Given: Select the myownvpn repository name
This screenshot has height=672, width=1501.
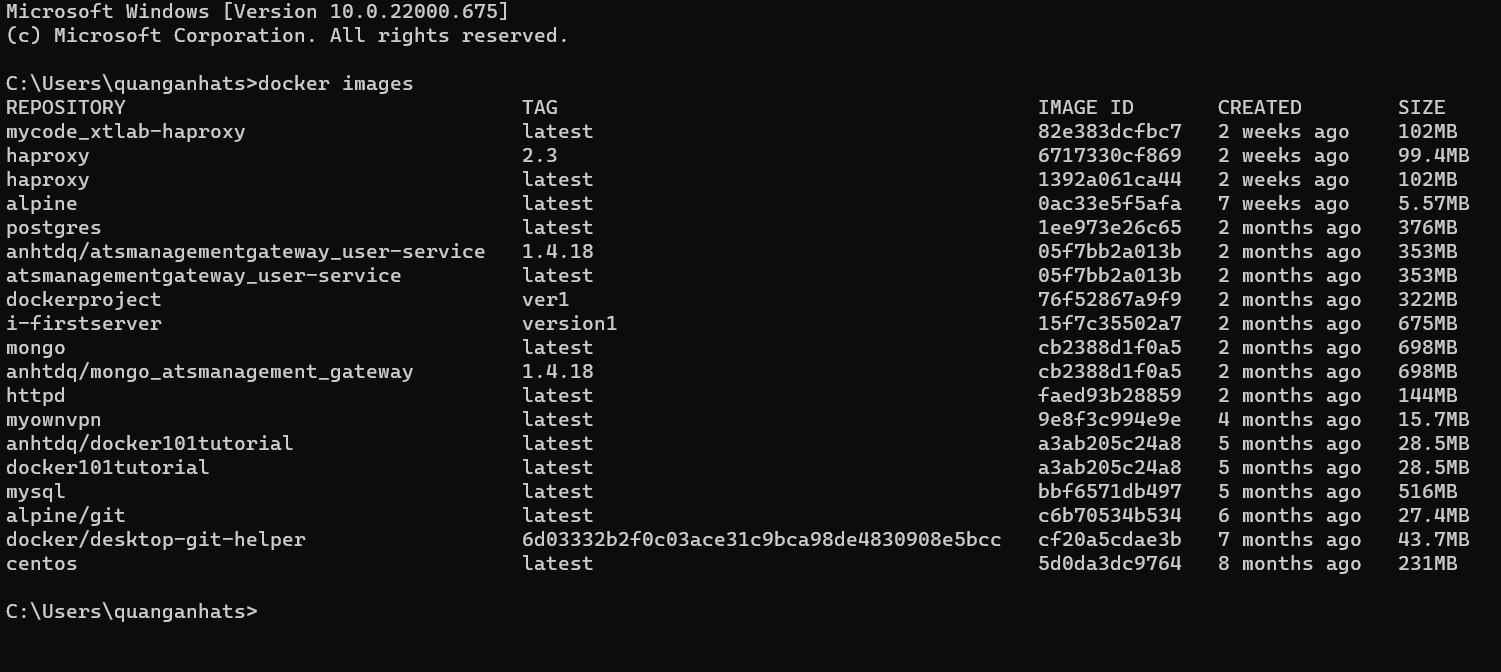Looking at the screenshot, I should (x=54, y=420).
